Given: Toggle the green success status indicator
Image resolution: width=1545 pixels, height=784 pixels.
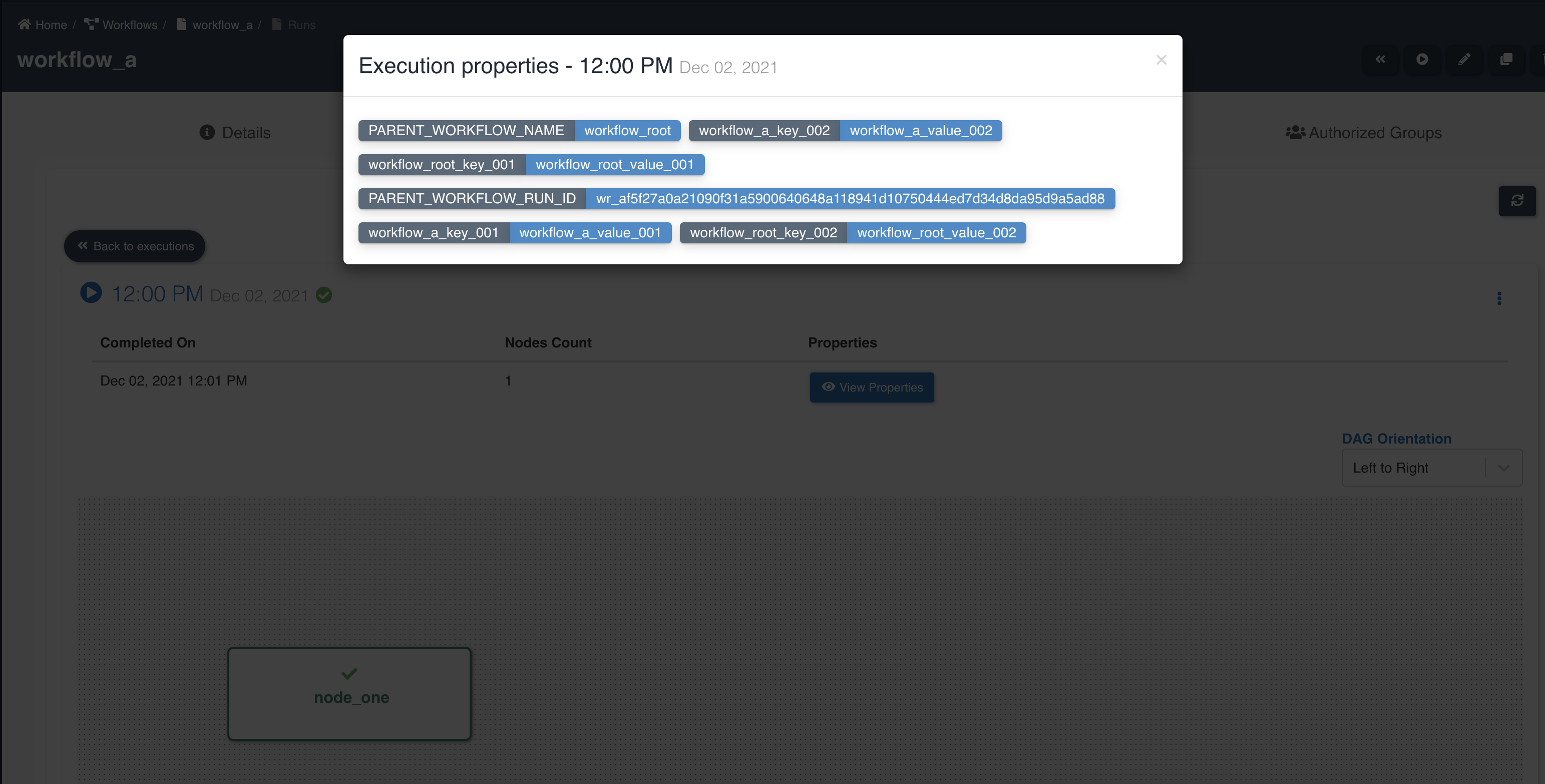Looking at the screenshot, I should pyautogui.click(x=324, y=295).
